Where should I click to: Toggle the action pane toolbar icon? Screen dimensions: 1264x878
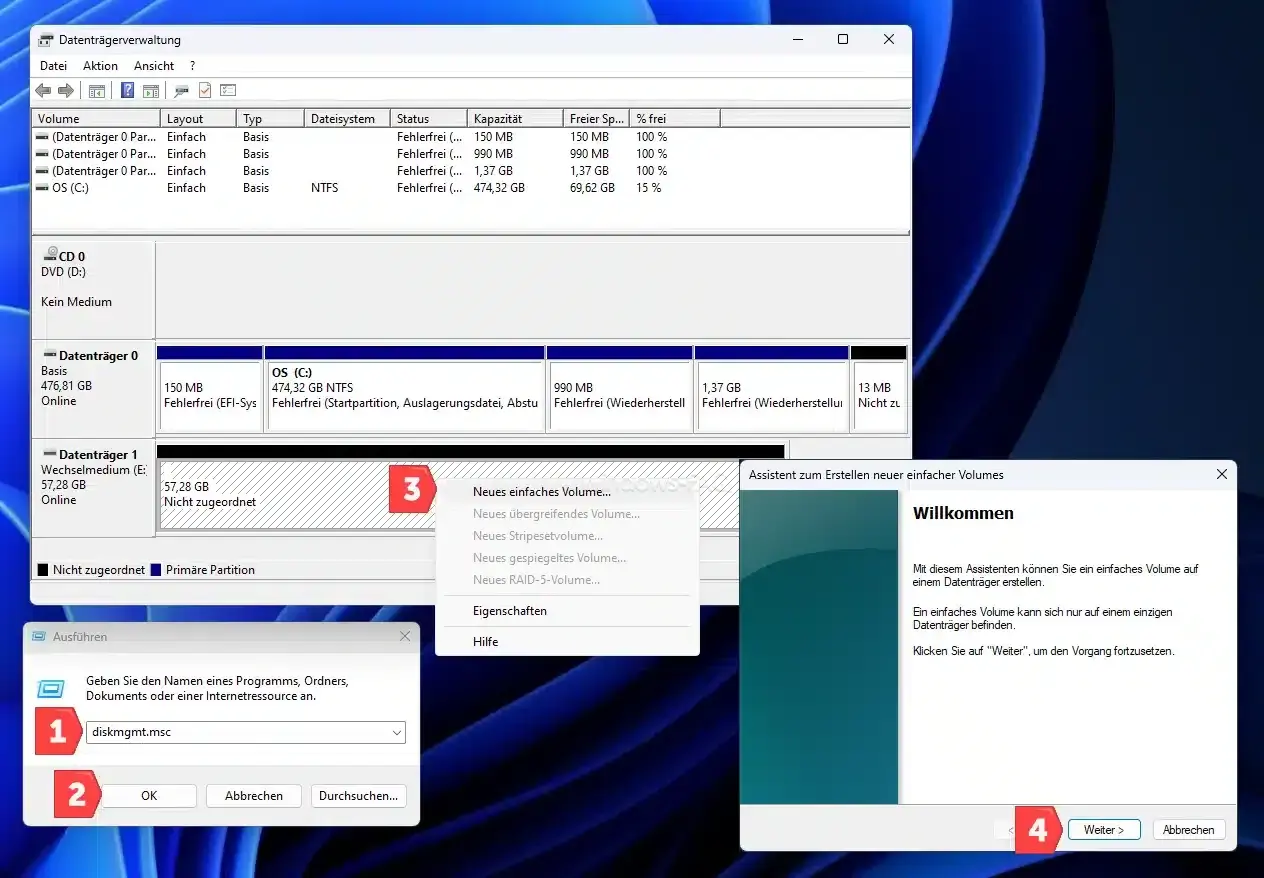(150, 91)
